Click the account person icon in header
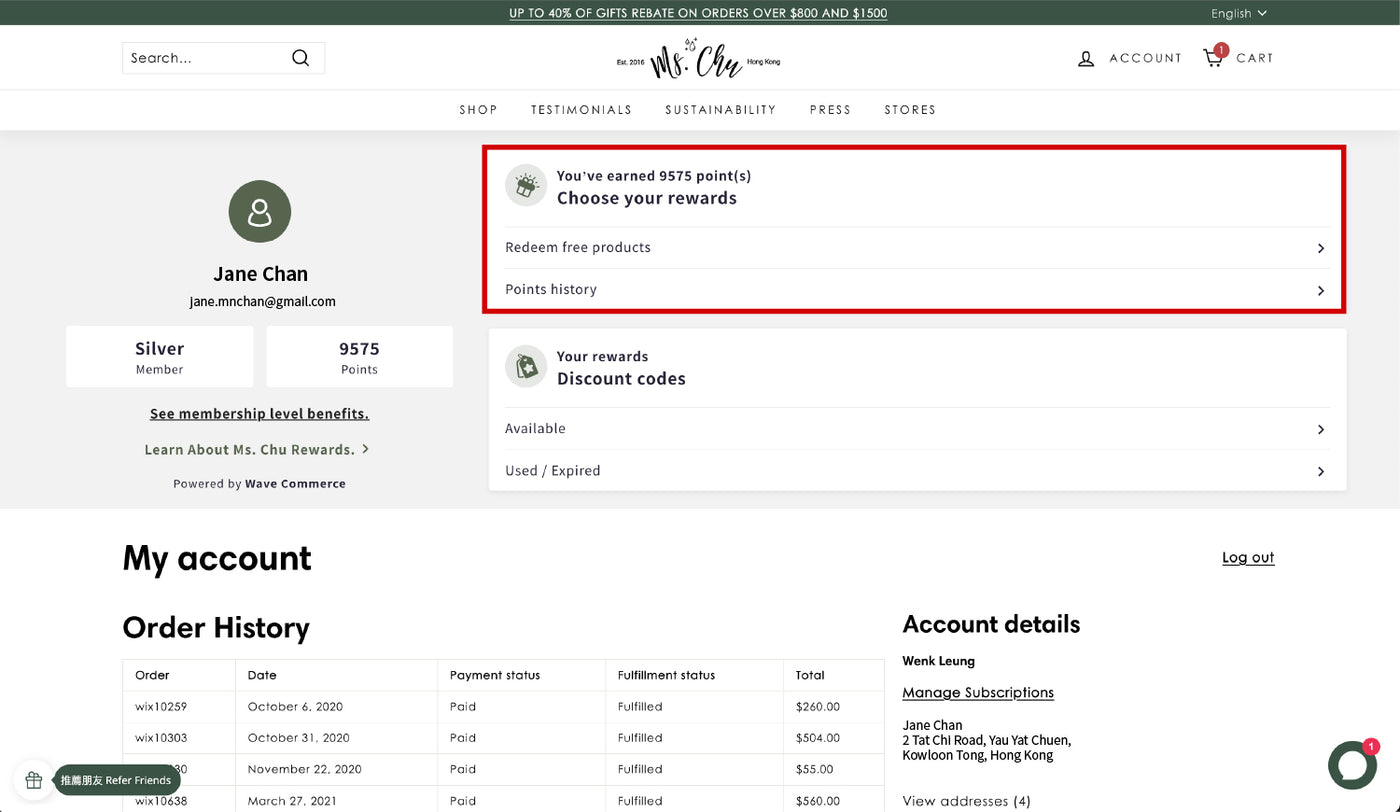 coord(1086,58)
